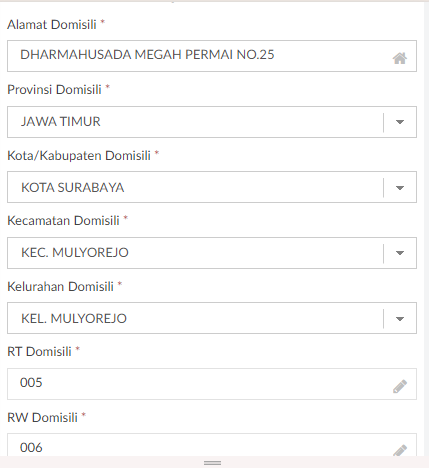Click the Alamat Domisili label

(x=52, y=25)
